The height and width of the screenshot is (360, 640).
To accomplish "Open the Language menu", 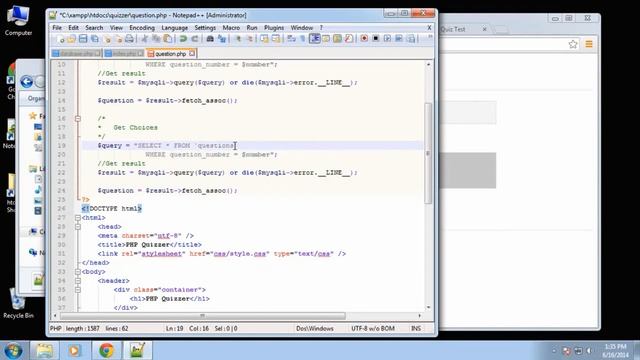I will coord(175,28).
